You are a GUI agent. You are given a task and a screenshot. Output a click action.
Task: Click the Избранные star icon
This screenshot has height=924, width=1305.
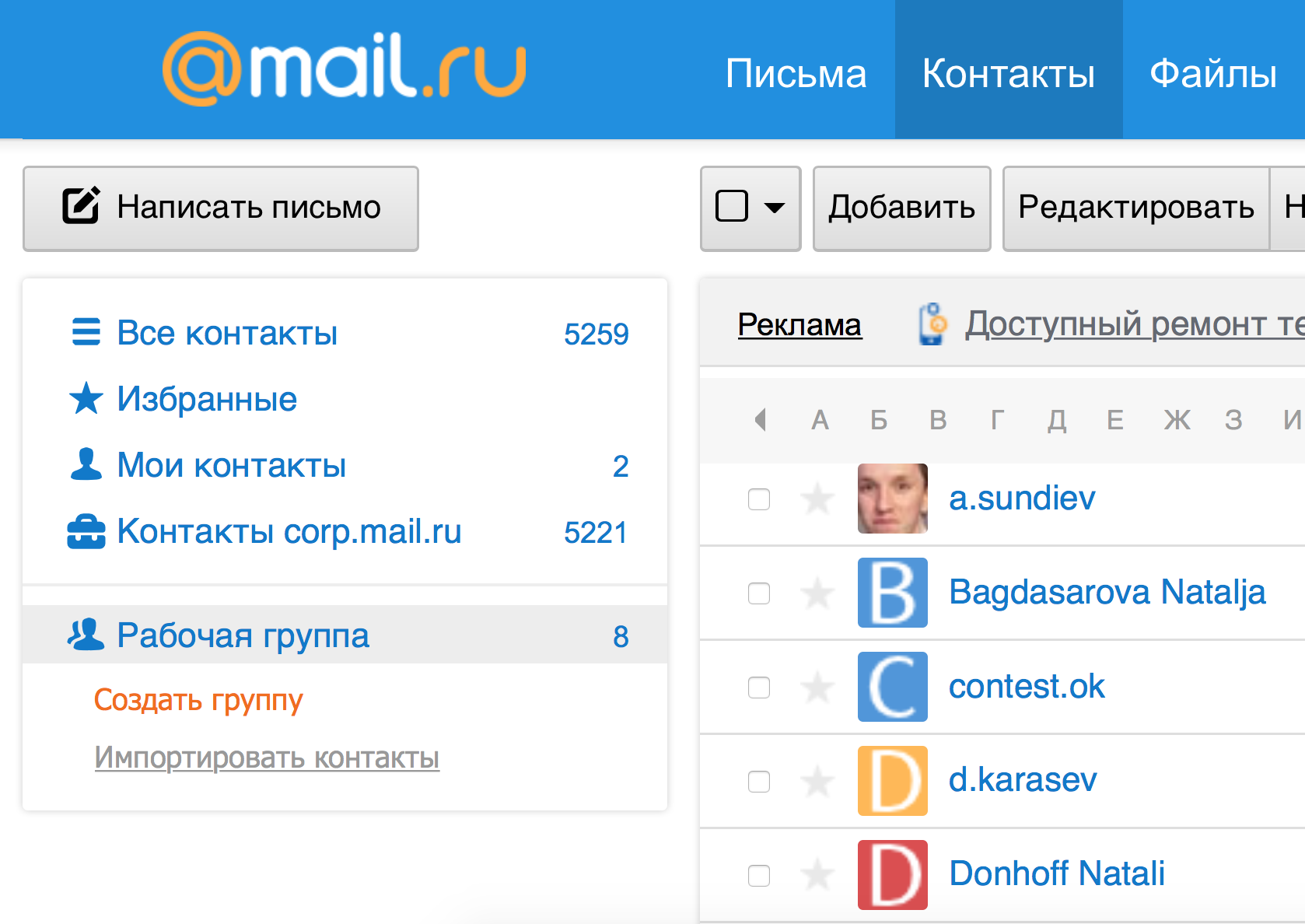(x=86, y=398)
